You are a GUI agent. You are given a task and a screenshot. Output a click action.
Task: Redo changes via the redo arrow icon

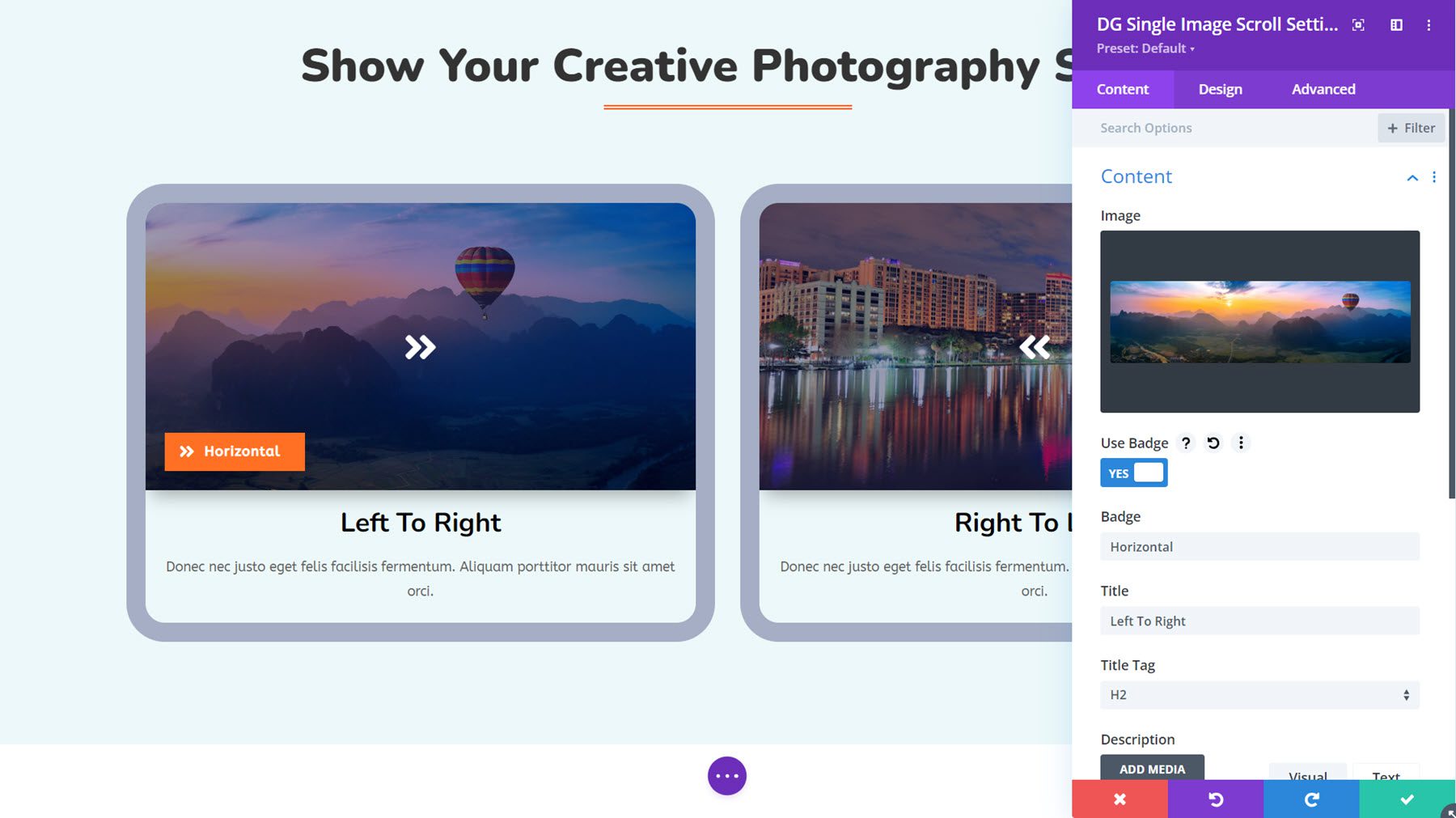pyautogui.click(x=1310, y=799)
